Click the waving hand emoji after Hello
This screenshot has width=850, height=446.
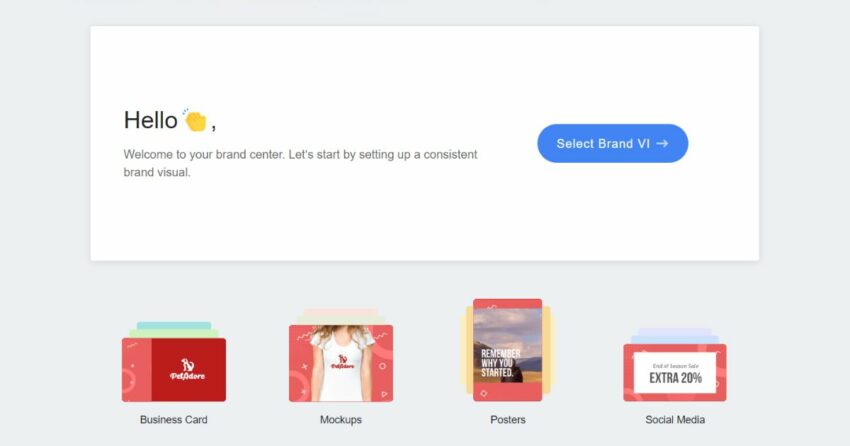pyautogui.click(x=195, y=120)
